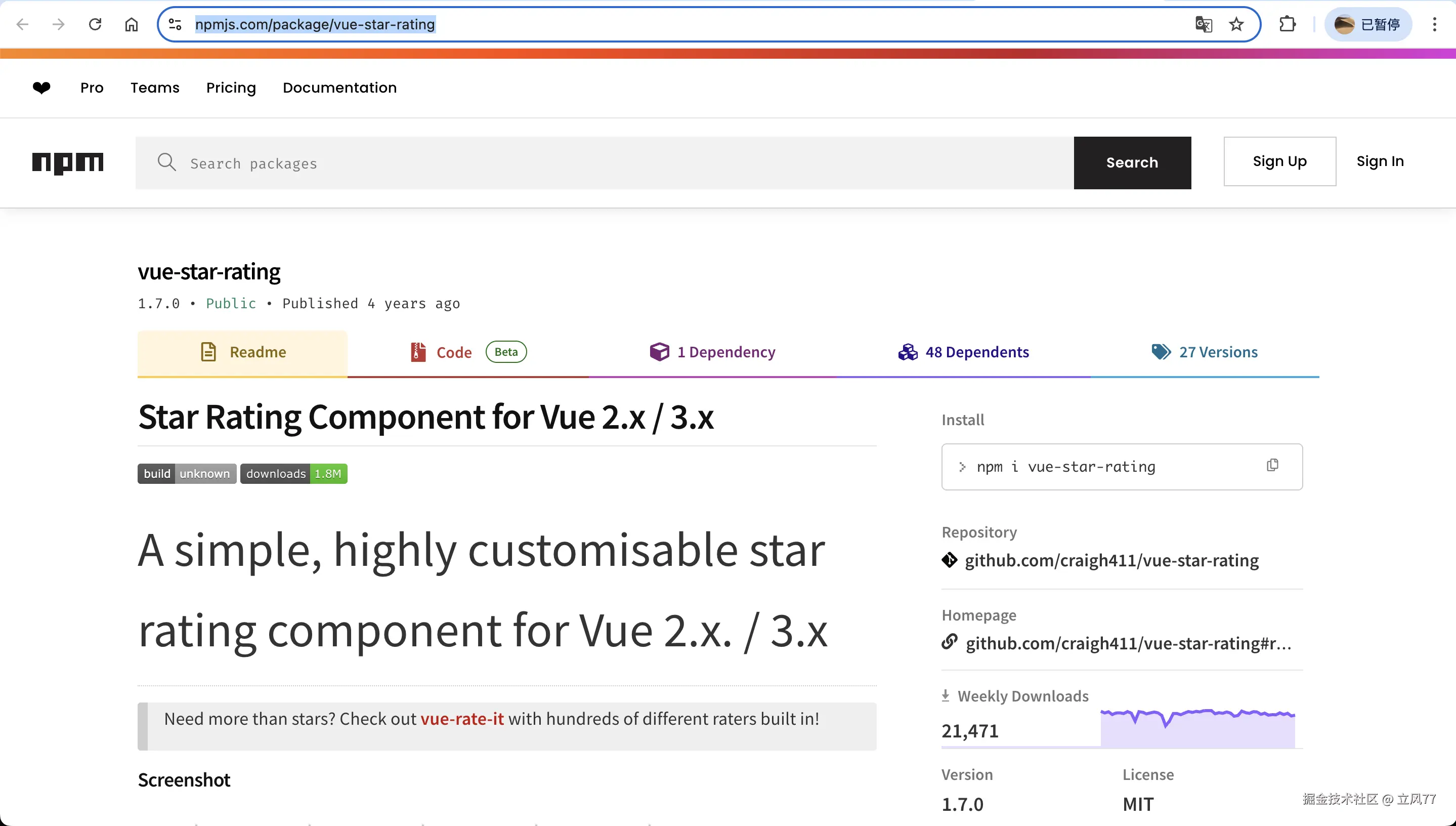
Task: Go to the Pricing page
Action: tap(231, 88)
